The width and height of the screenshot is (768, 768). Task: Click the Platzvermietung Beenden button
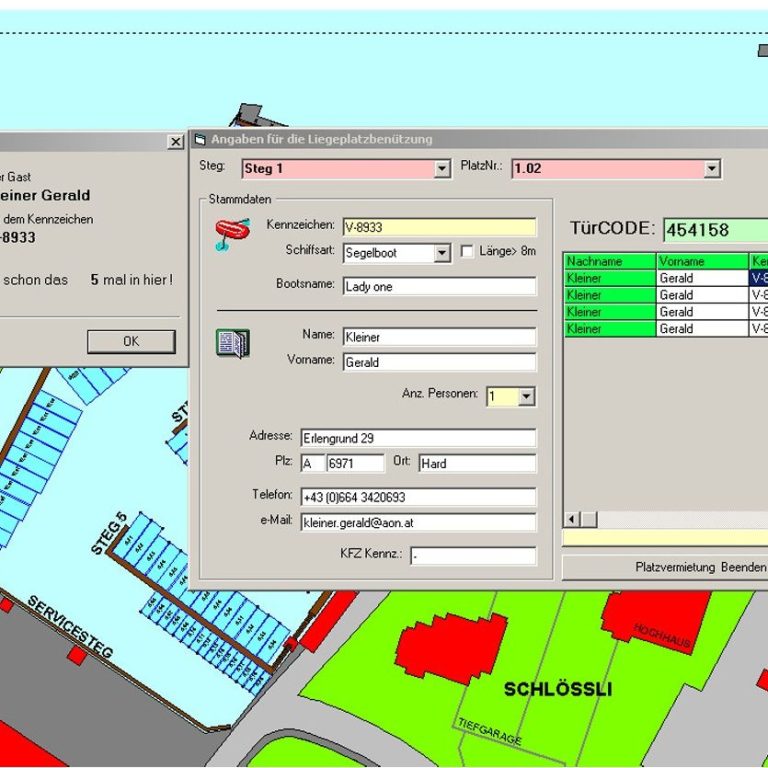click(690, 567)
